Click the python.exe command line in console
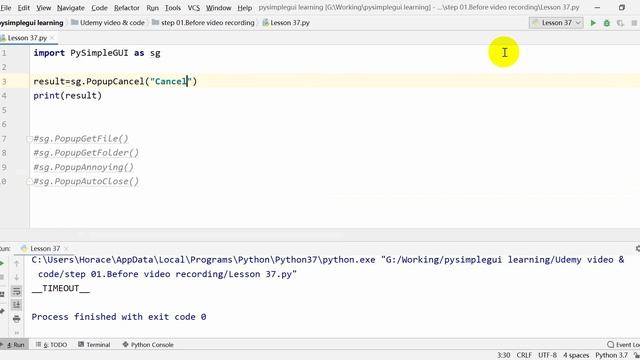The height and width of the screenshot is (360, 640). coord(328,267)
